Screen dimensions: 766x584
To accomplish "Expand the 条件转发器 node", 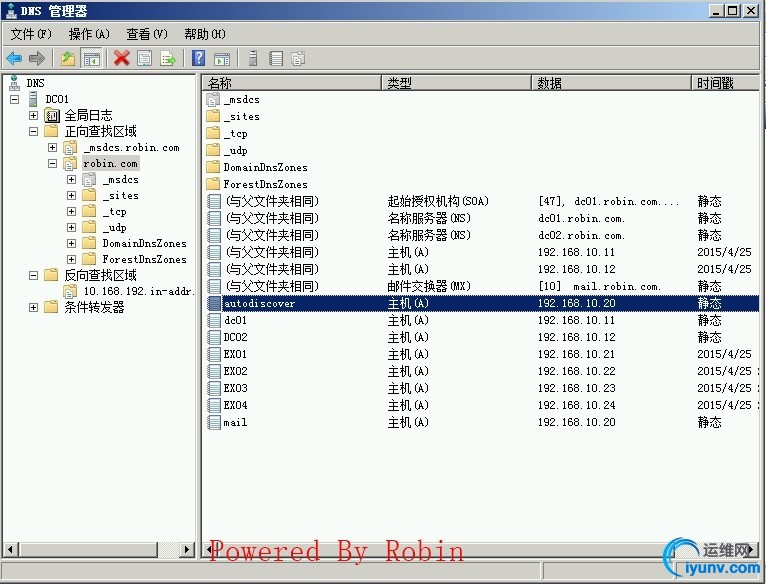I will [x=33, y=307].
